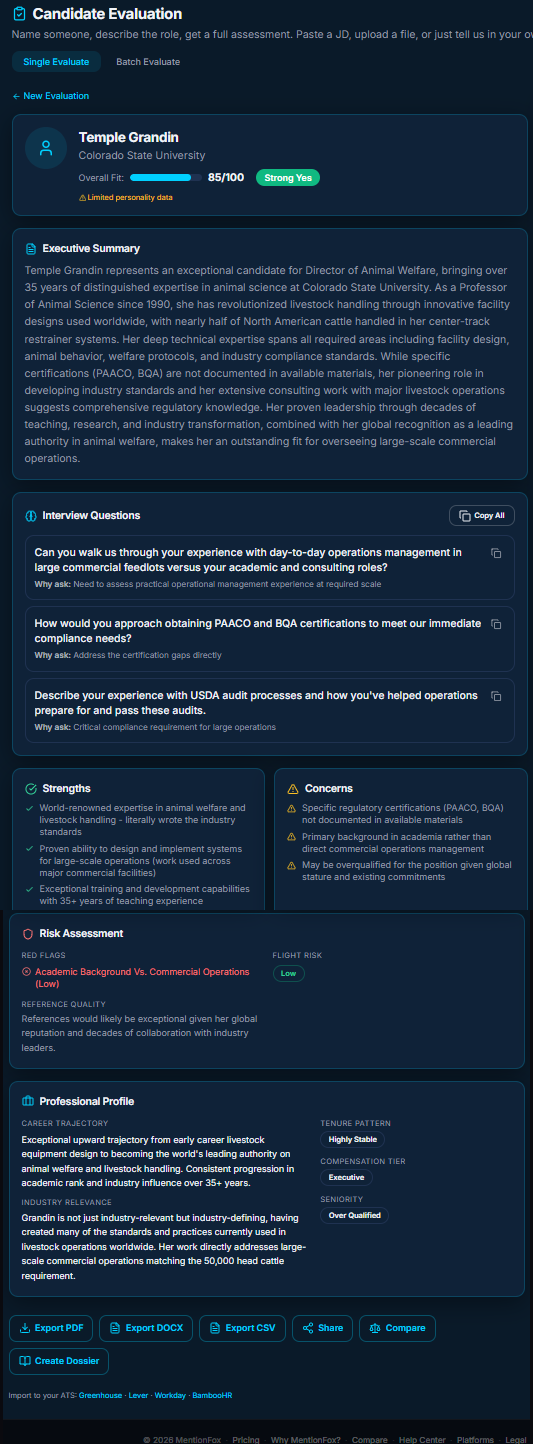
Task: Copy the PAACO and BQA certifications question
Action: tap(496, 624)
